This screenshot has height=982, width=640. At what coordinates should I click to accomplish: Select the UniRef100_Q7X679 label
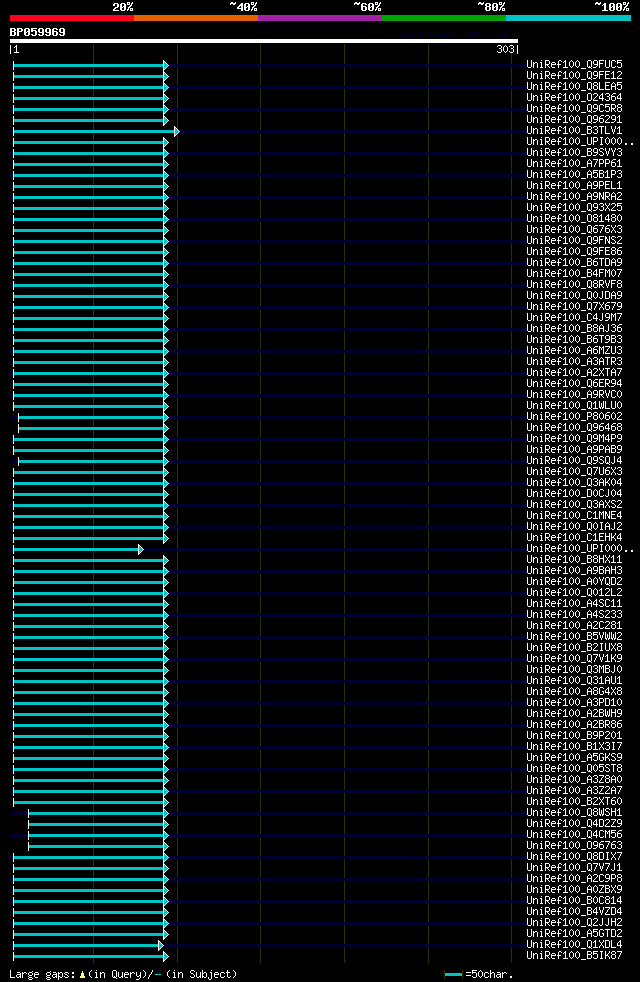click(x=574, y=307)
